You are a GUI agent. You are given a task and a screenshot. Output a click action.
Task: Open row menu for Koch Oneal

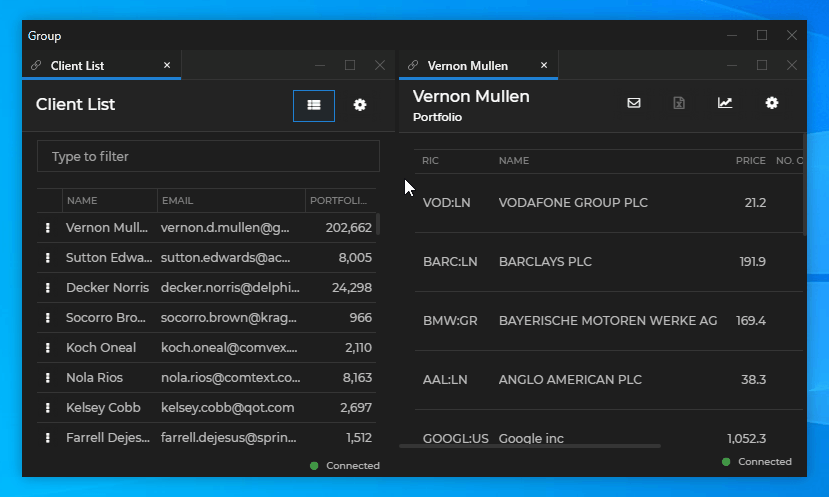click(48, 348)
